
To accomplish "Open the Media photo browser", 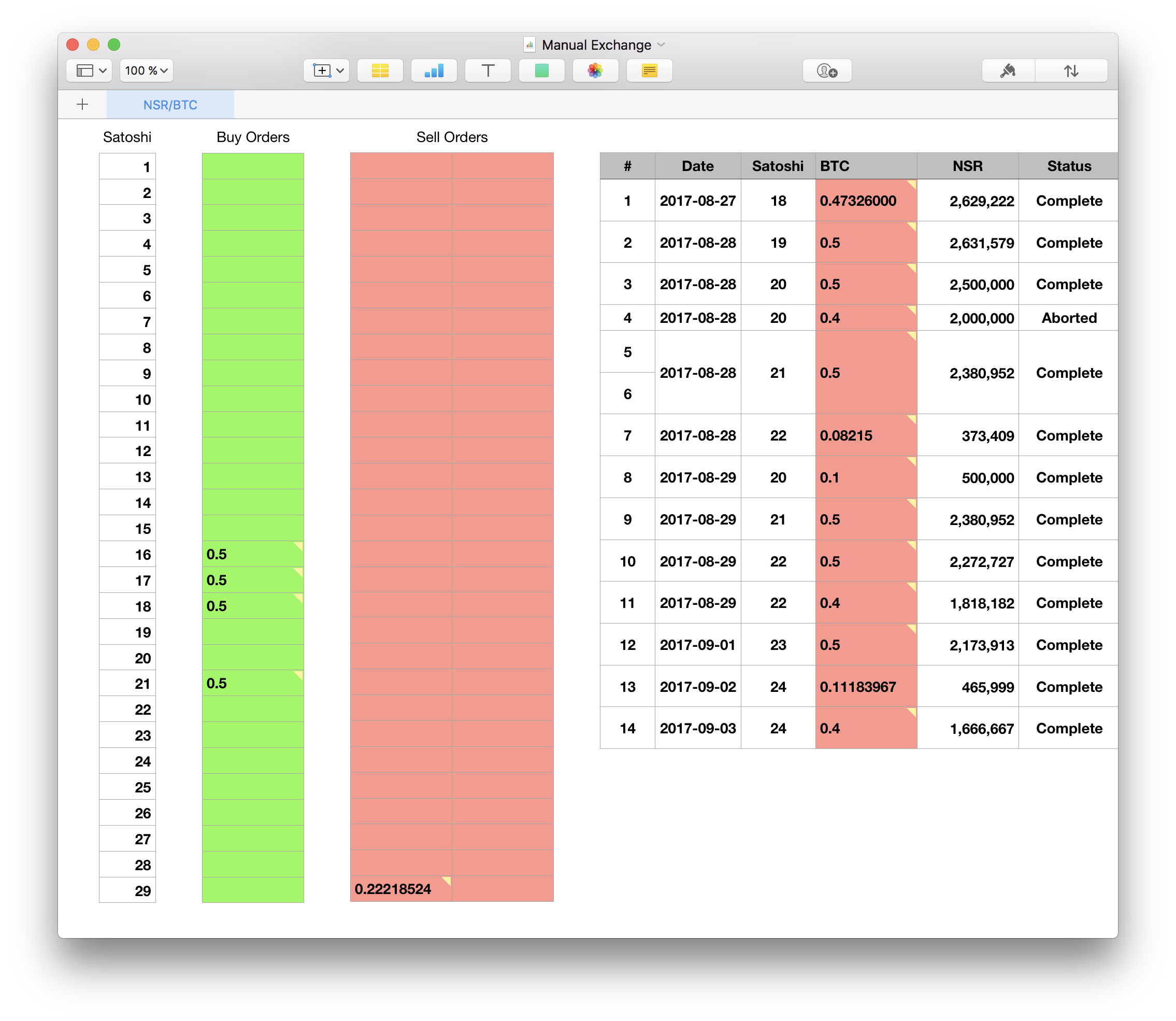I will pyautogui.click(x=596, y=70).
